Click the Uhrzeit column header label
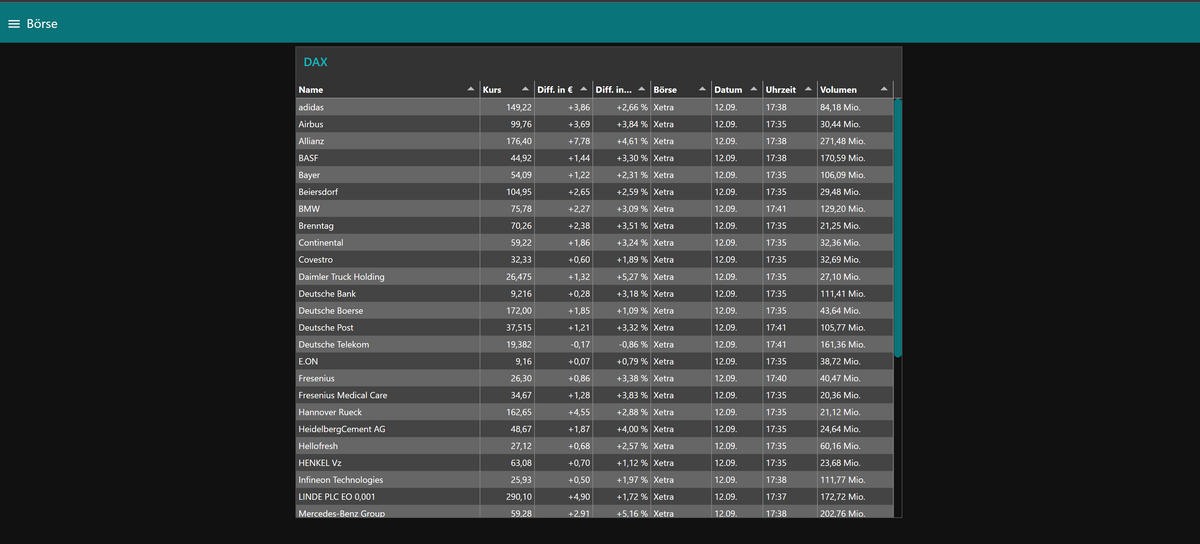The width and height of the screenshot is (1200, 544). (780, 90)
